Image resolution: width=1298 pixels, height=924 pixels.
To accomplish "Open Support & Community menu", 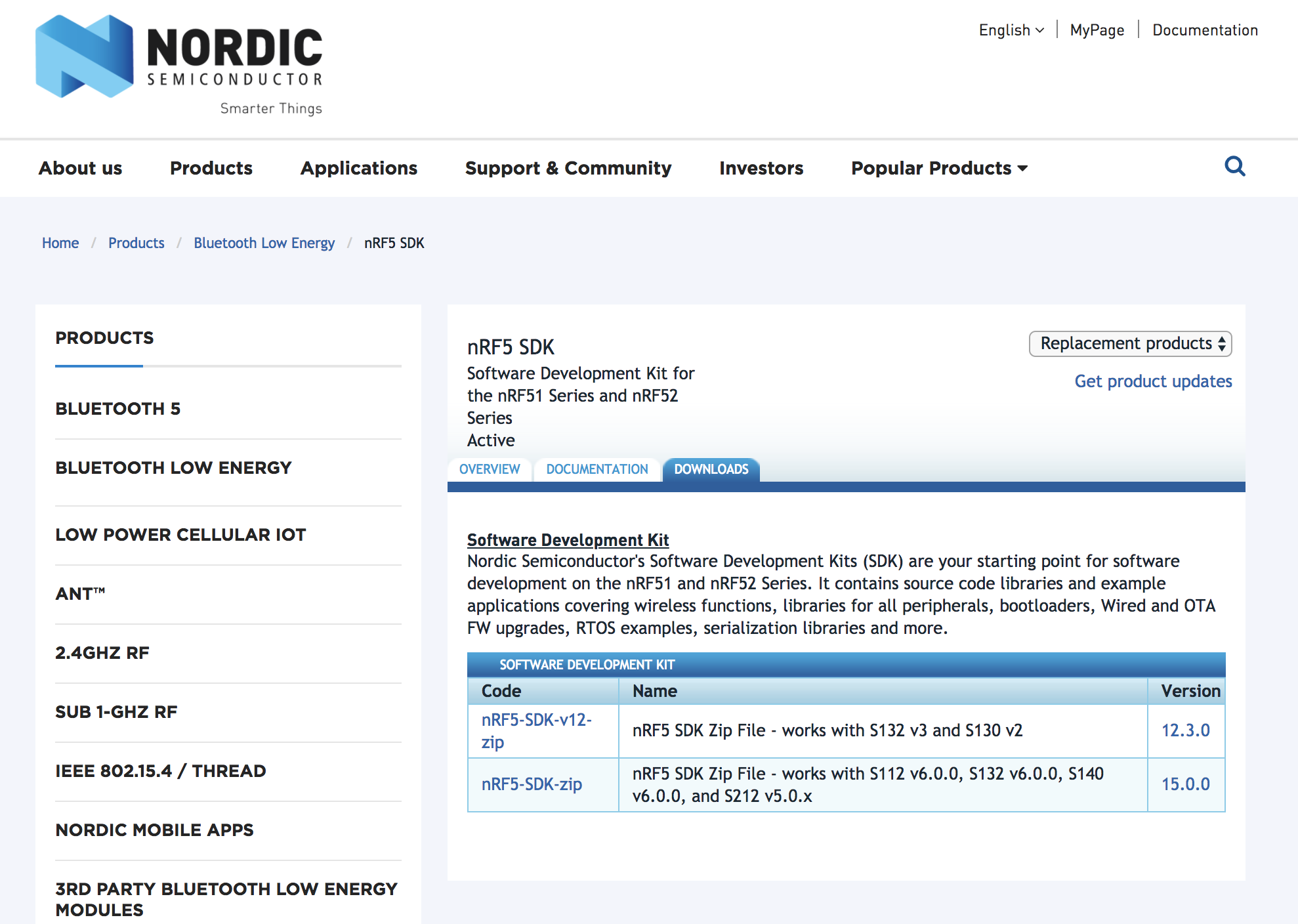I will click(568, 168).
